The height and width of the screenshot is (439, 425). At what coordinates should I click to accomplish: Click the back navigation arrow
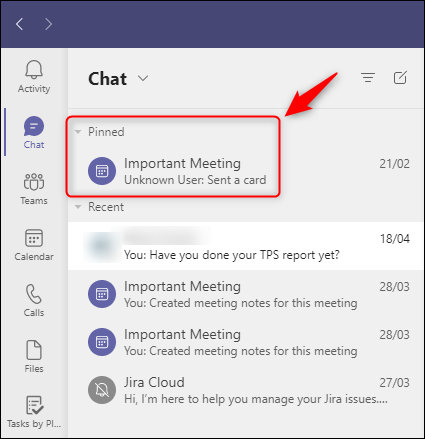pos(20,24)
